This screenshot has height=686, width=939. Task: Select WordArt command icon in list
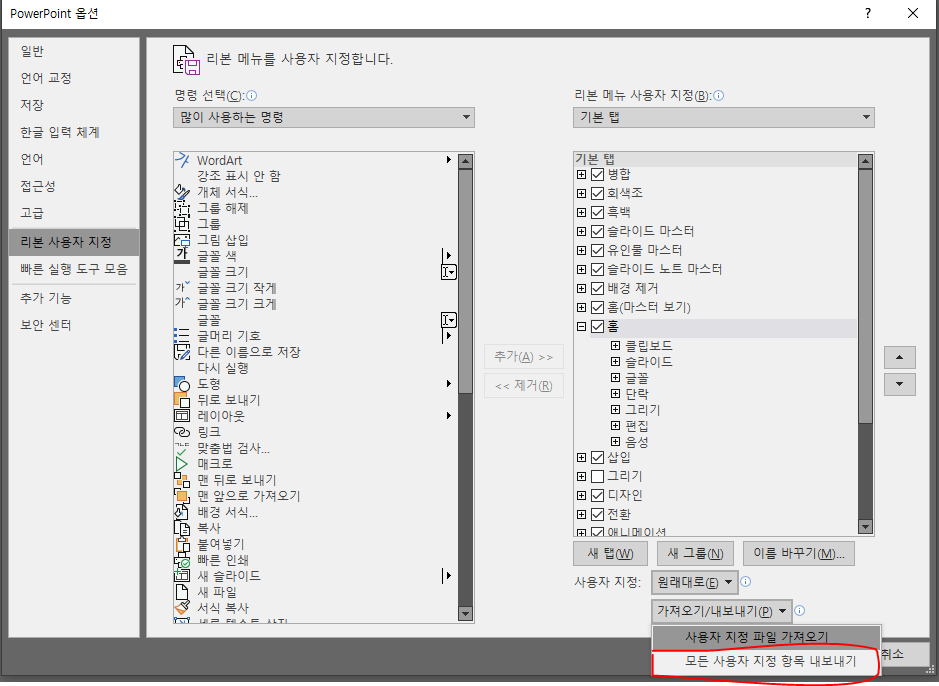point(182,160)
